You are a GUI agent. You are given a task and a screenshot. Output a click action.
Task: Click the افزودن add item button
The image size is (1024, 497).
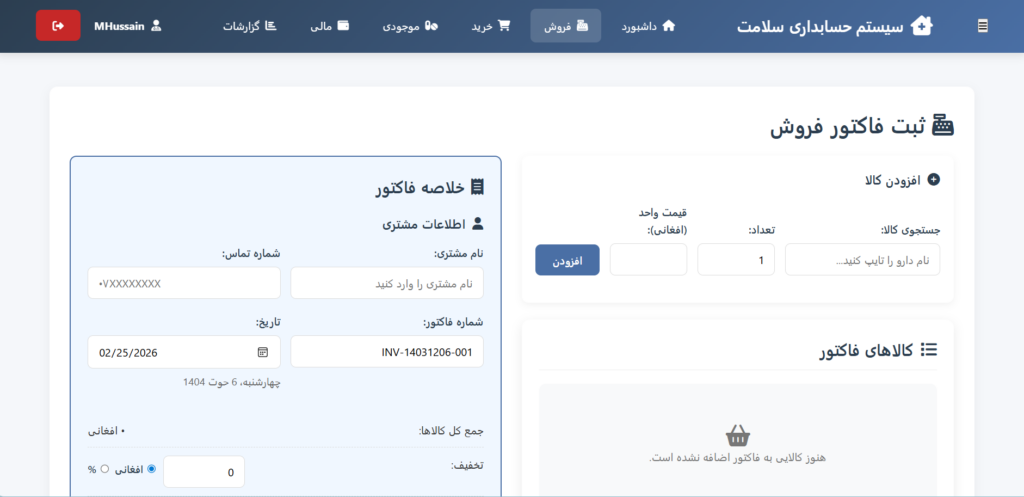point(568,260)
